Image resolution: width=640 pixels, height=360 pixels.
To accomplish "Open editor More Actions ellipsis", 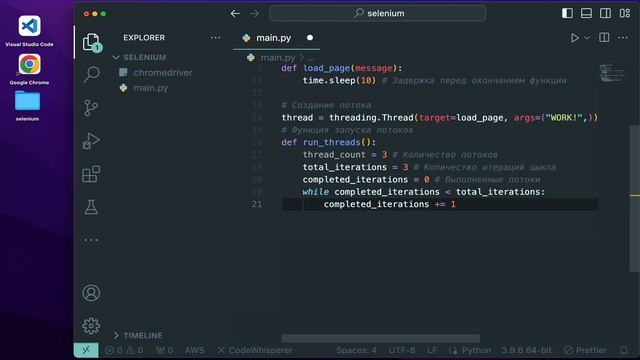I will coord(623,38).
